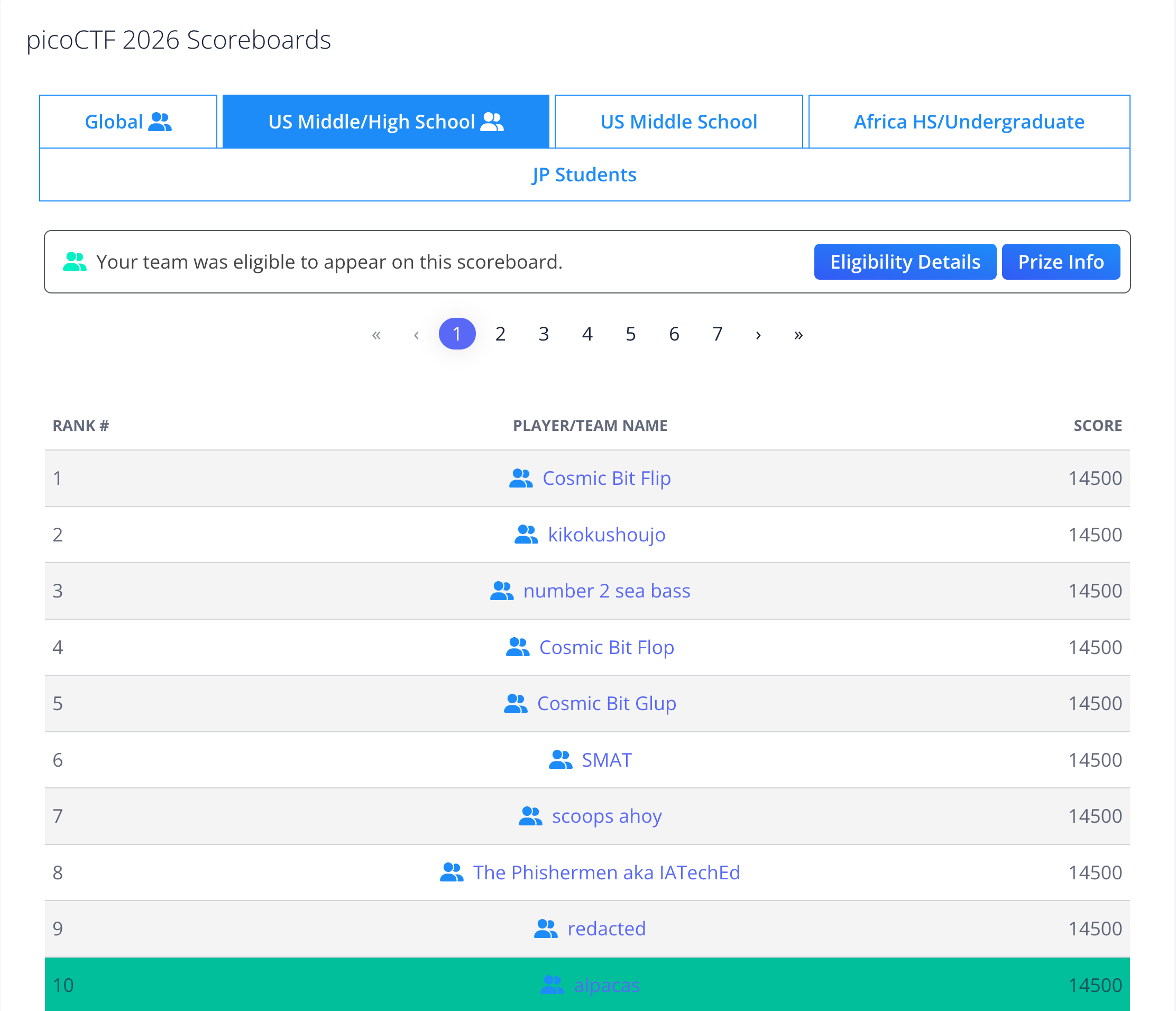
Task: Switch to Global scoreboard tab
Action: tap(128, 122)
